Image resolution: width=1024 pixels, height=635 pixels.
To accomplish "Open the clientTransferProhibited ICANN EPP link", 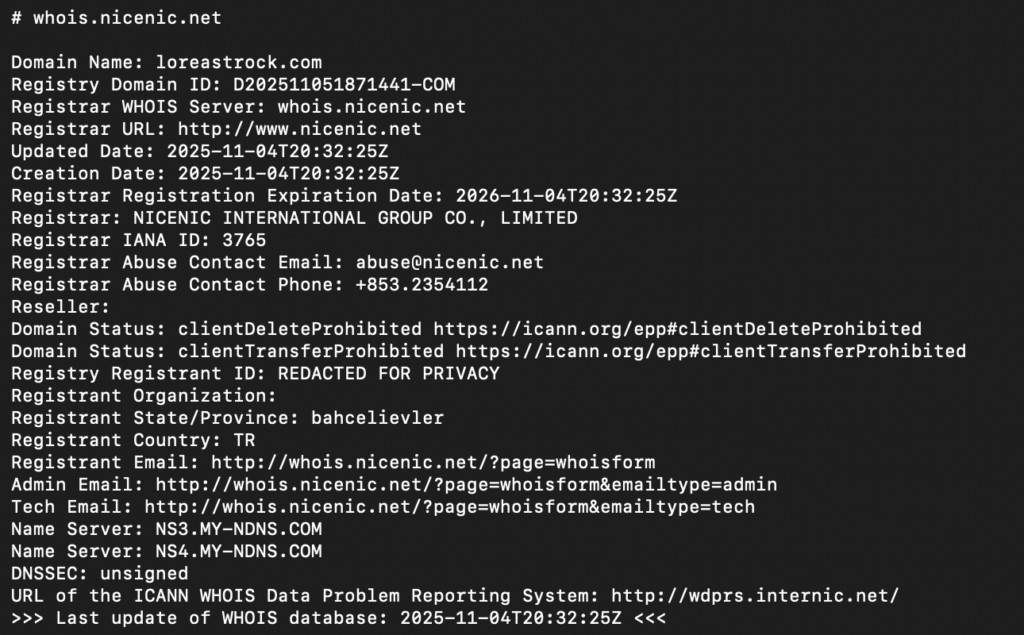I will point(710,351).
